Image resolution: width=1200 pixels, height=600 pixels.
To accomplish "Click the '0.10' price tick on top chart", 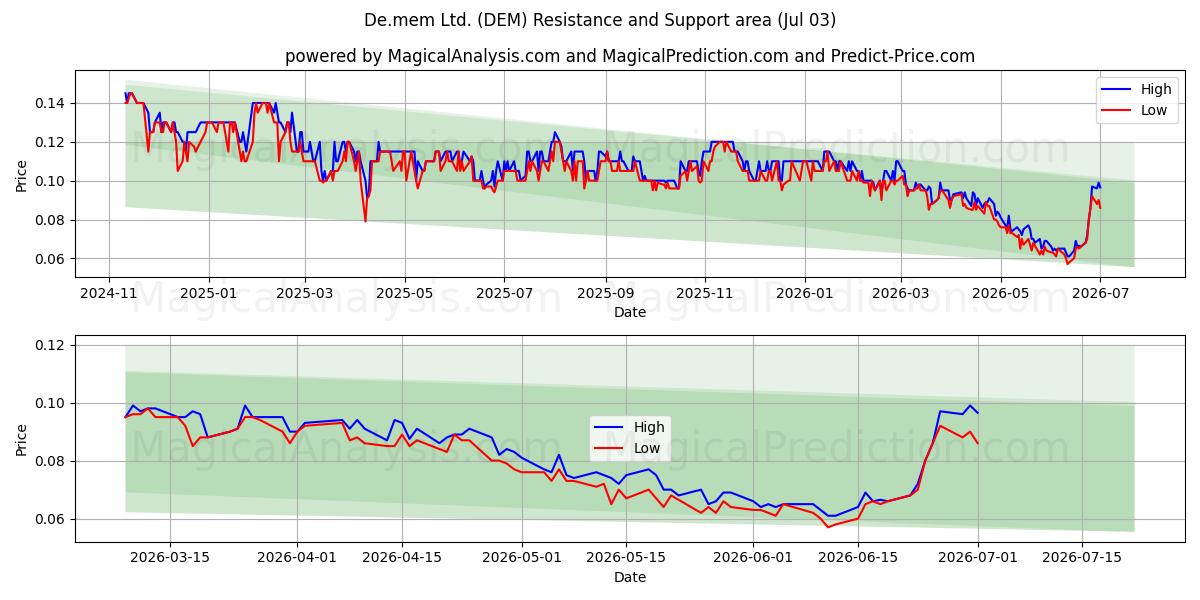I will 52,181.
